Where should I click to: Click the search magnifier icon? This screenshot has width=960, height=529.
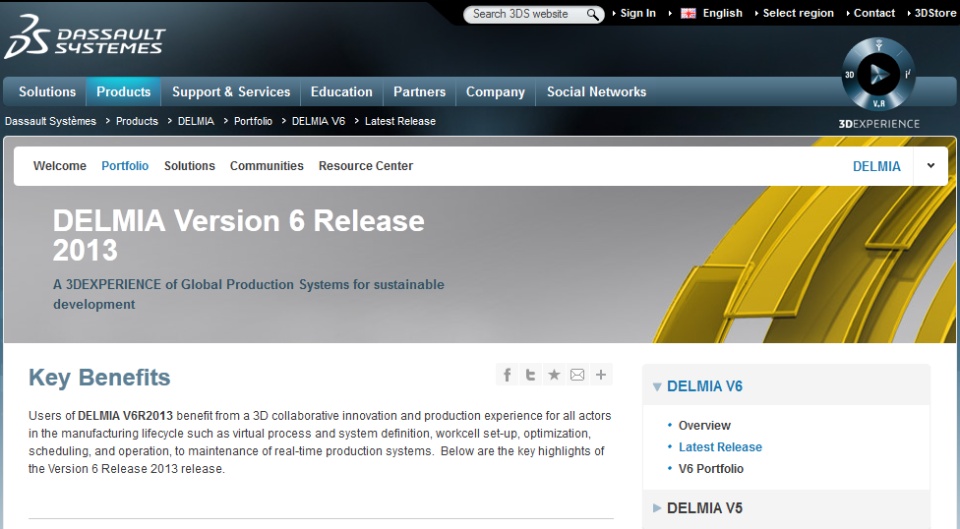tap(592, 14)
